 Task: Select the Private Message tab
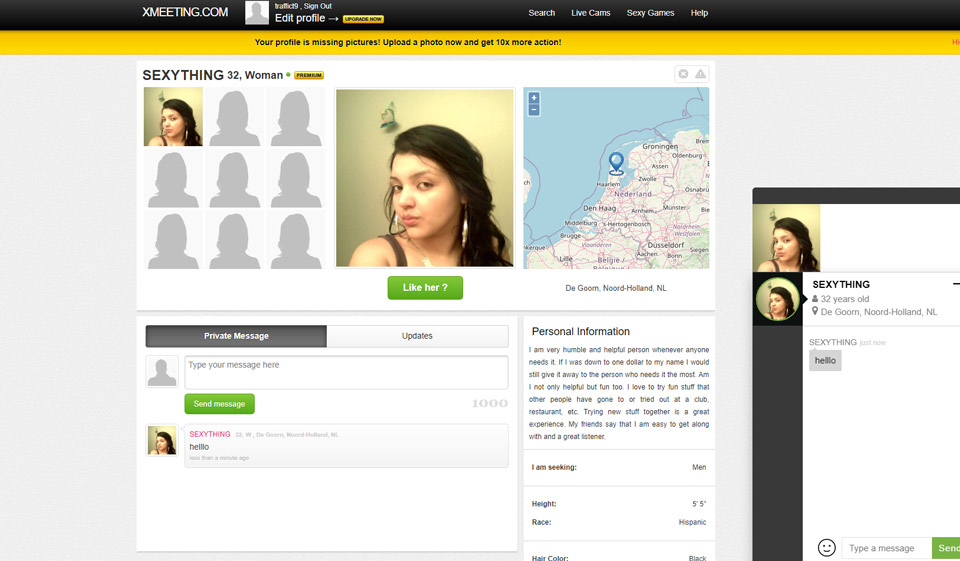click(x=236, y=336)
